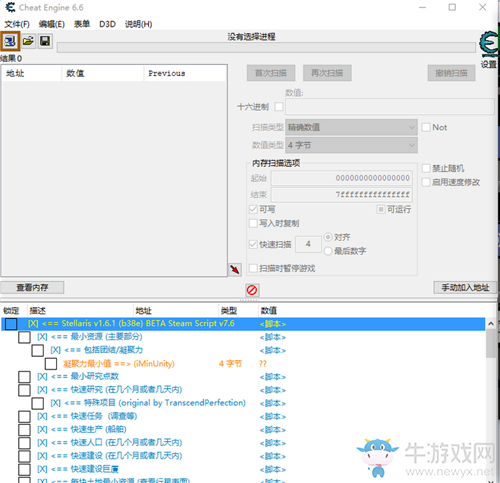500x483 pixels.
Task: Check the lock box for 快速任务 (调查等)
Action: pyautogui.click(x=24, y=417)
